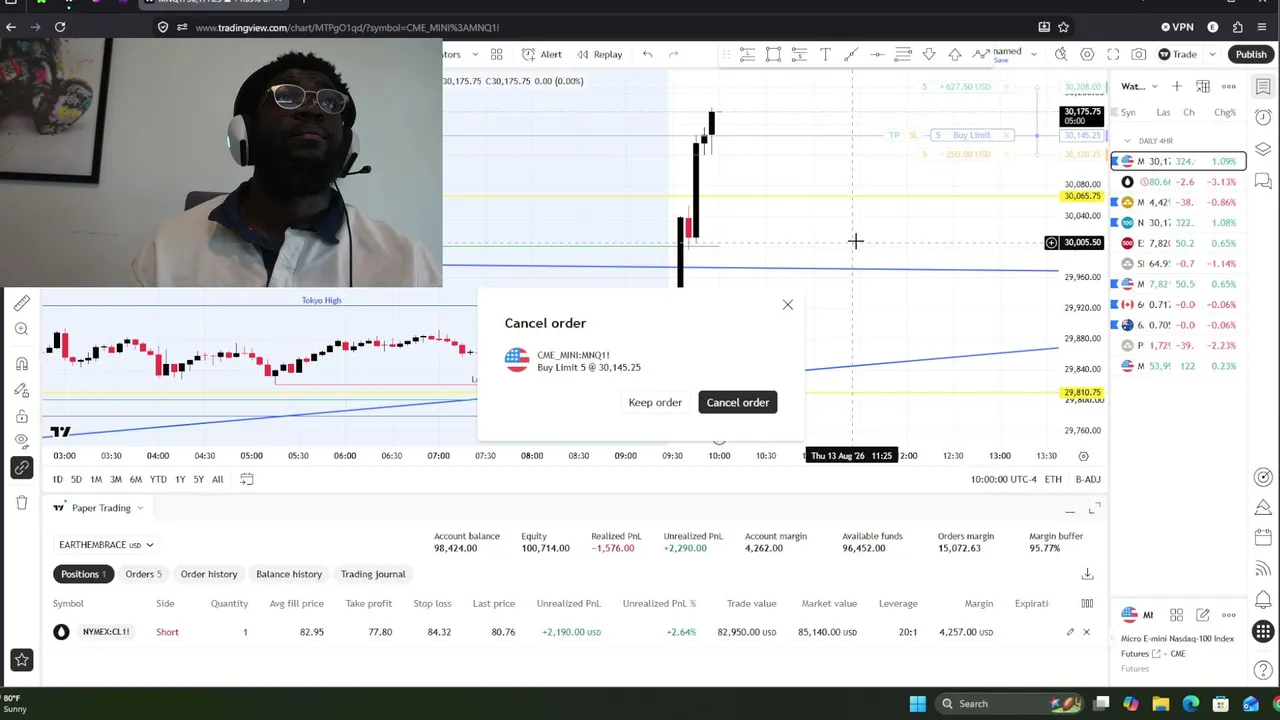Select the trend line drawing tool
Image resolution: width=1280 pixels, height=720 pixels.
pyautogui.click(x=851, y=54)
